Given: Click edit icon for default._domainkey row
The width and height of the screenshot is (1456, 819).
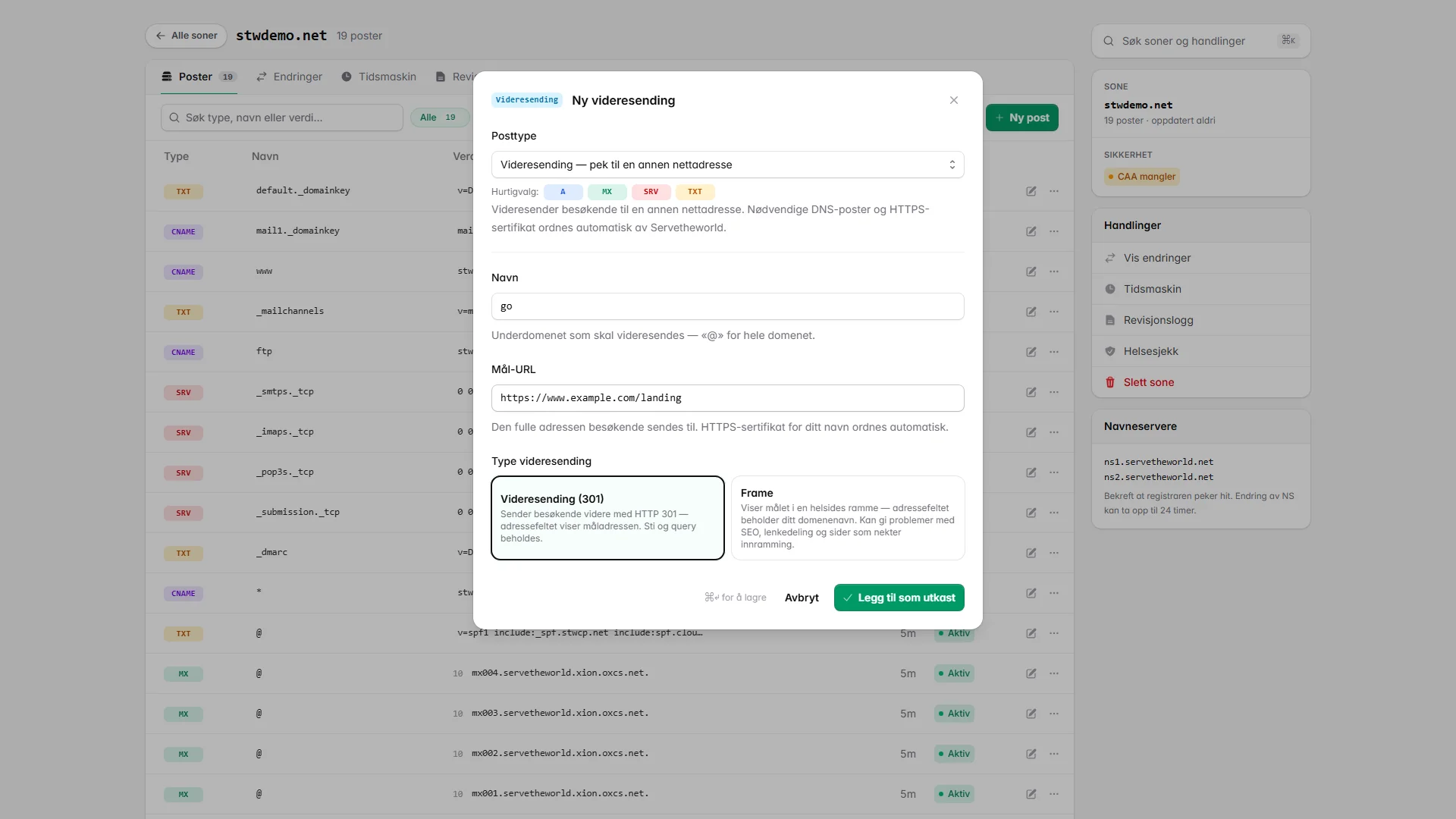Looking at the screenshot, I should click(1031, 191).
